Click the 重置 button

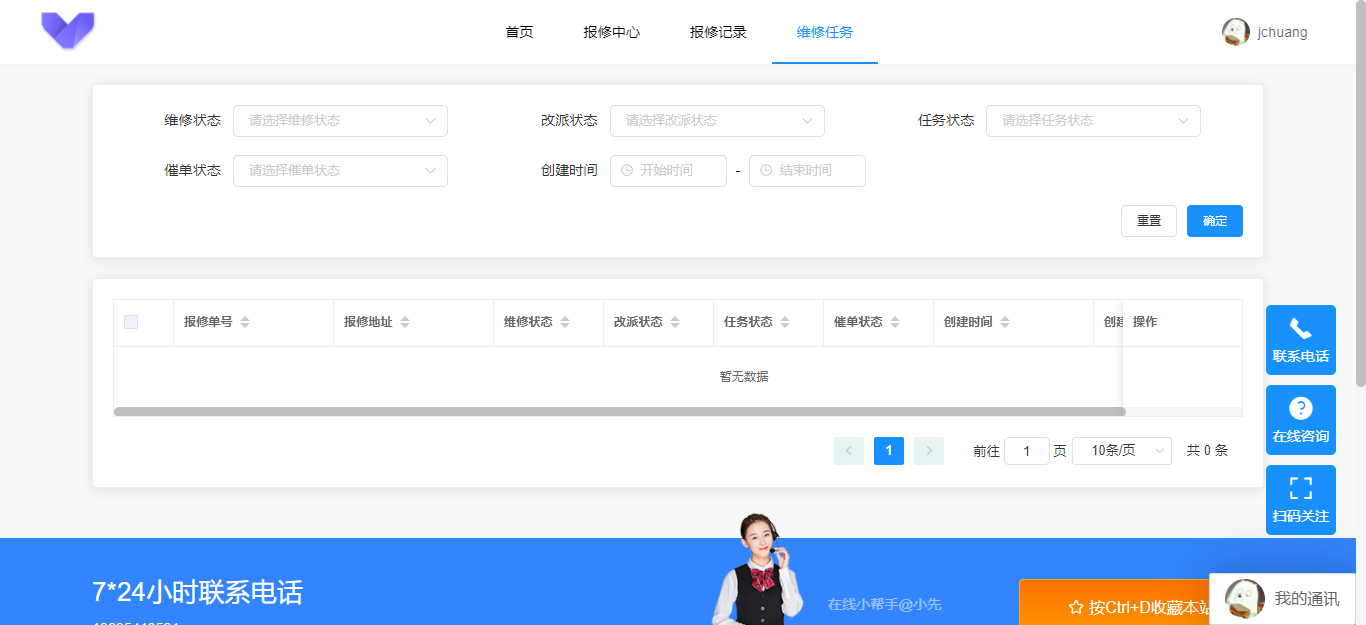[1149, 221]
